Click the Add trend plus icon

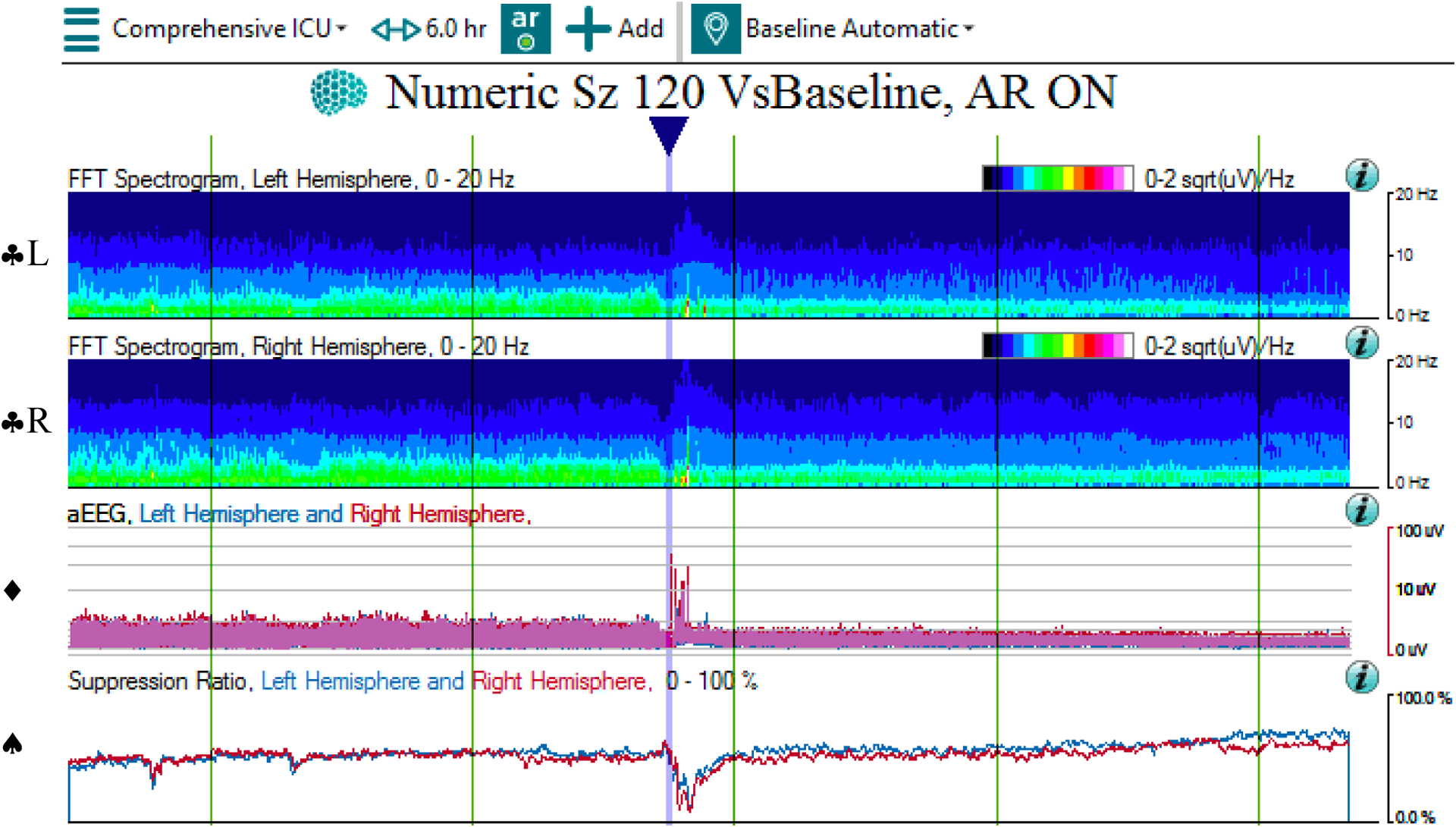[x=588, y=29]
